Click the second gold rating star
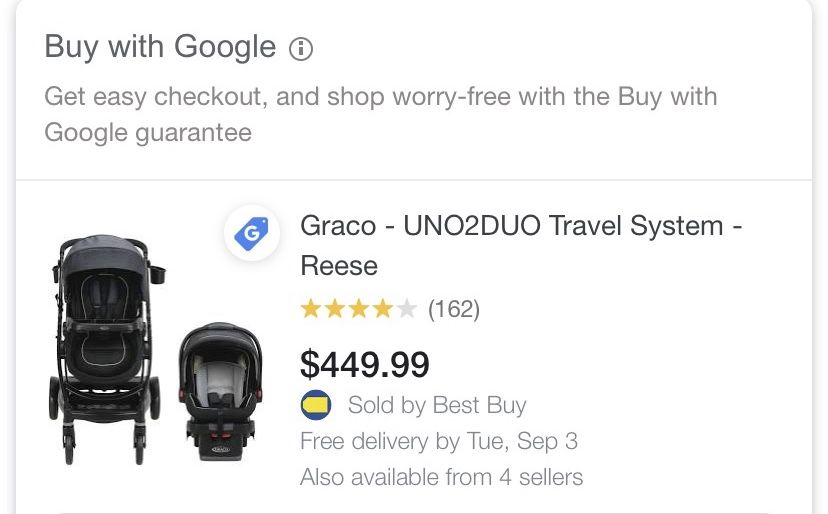Image resolution: width=828 pixels, height=514 pixels. (334, 310)
